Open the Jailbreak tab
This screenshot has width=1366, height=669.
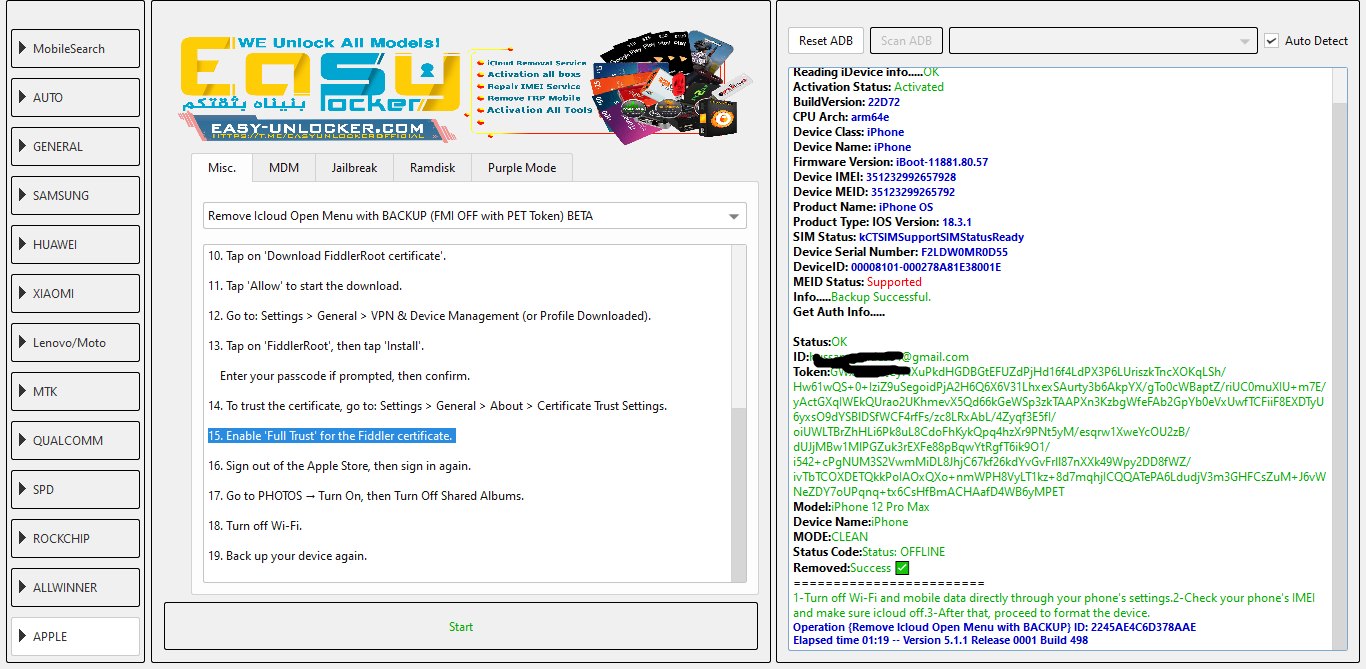coord(355,168)
